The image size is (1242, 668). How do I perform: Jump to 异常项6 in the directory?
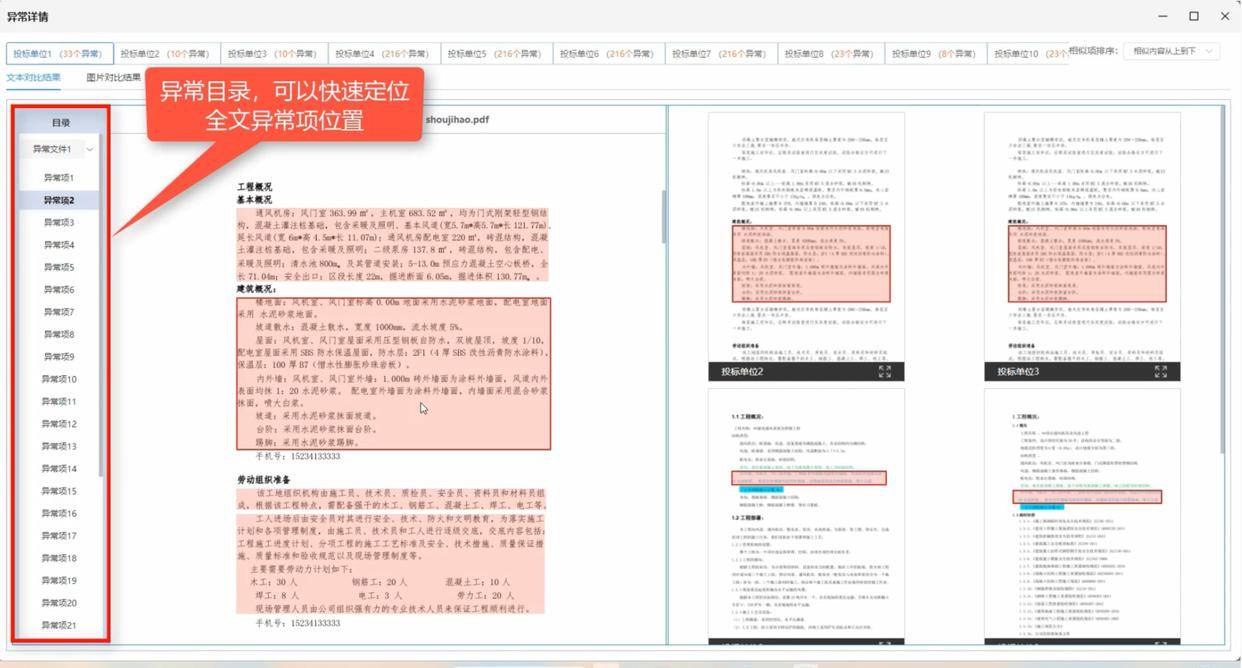[59, 289]
